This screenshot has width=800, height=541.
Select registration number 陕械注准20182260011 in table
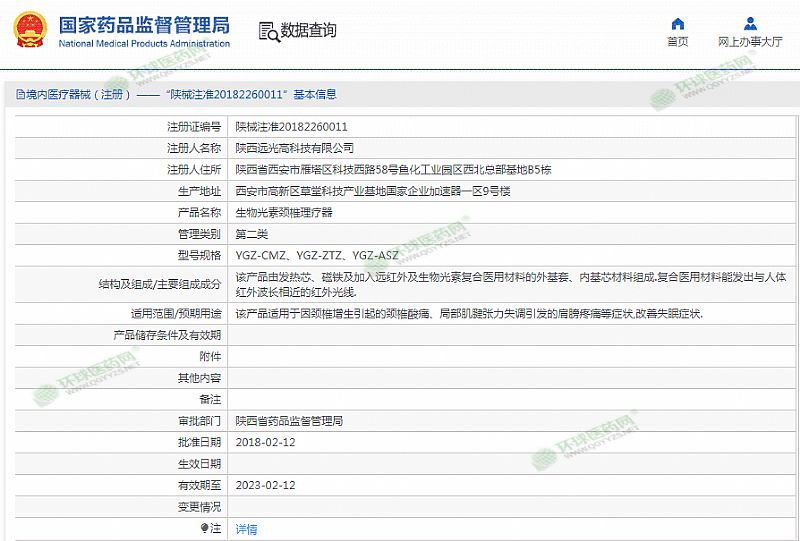click(291, 127)
